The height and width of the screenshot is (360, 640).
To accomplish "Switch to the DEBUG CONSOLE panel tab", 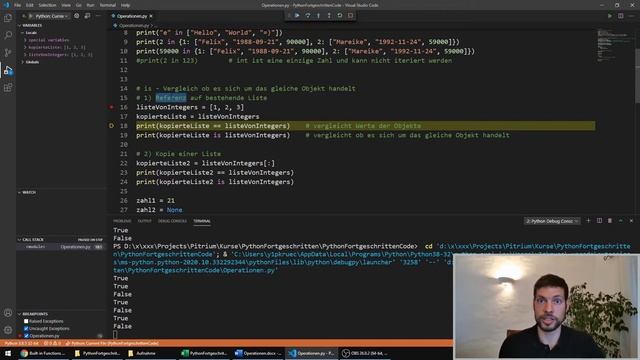I will pyautogui.click(x=172, y=221).
